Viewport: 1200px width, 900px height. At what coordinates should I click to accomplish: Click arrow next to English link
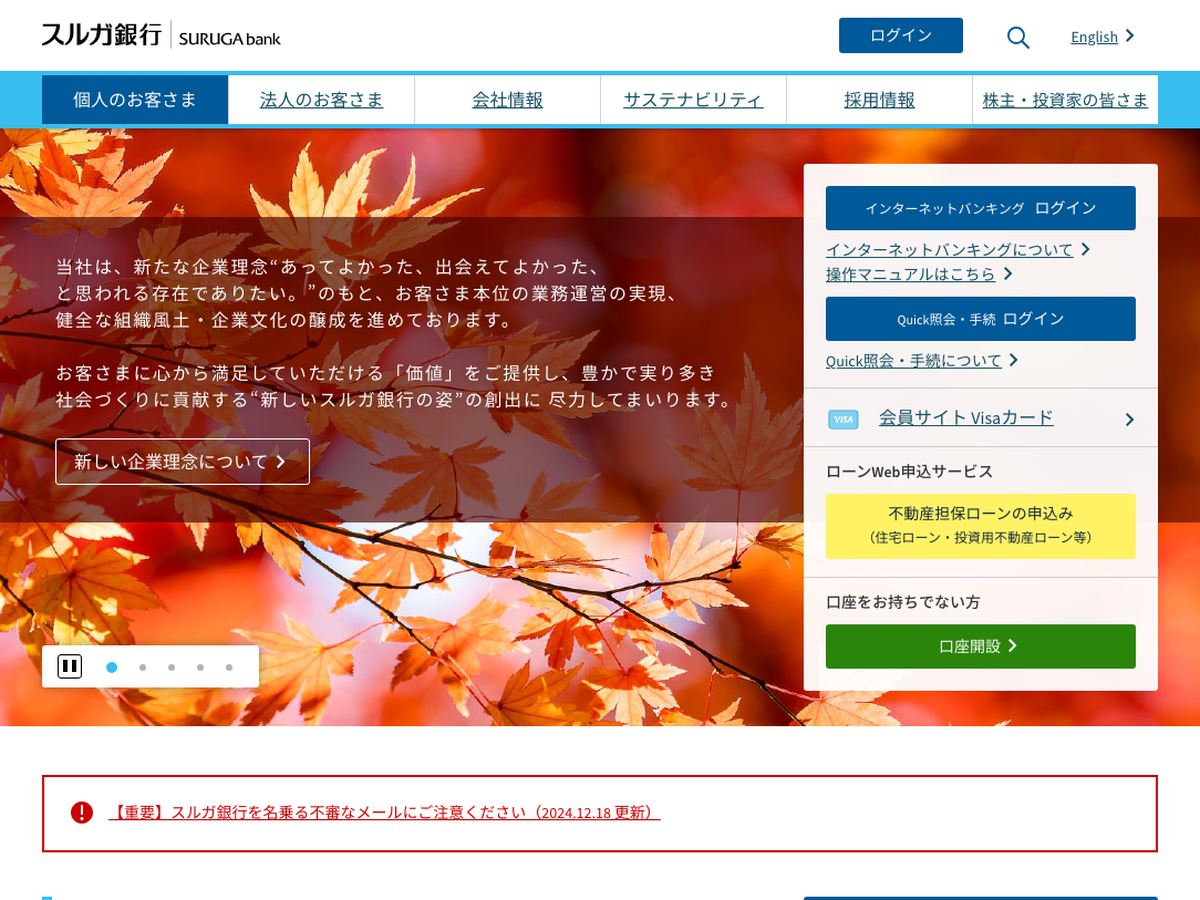tap(1130, 36)
